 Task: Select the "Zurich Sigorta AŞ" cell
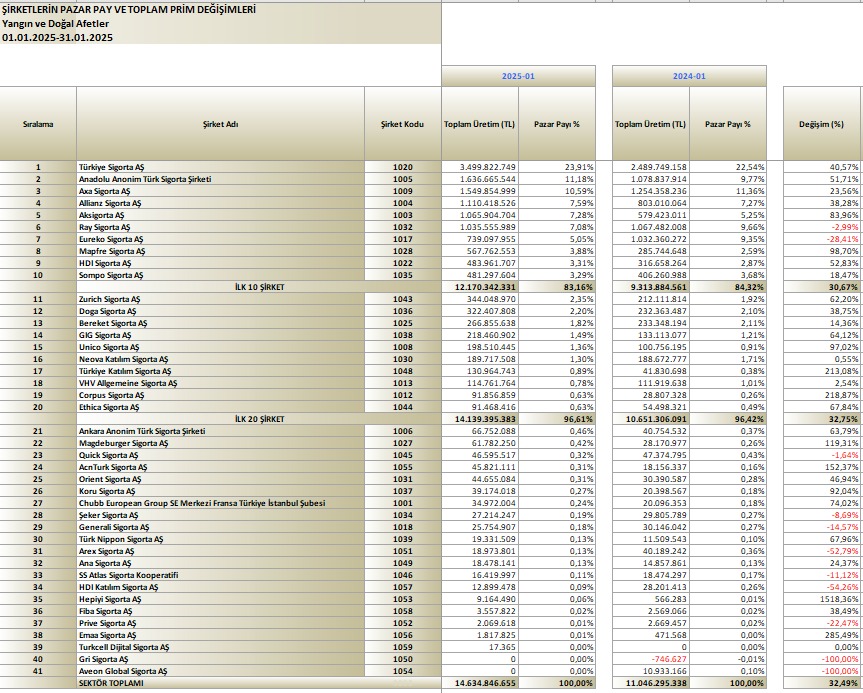click(x=220, y=299)
